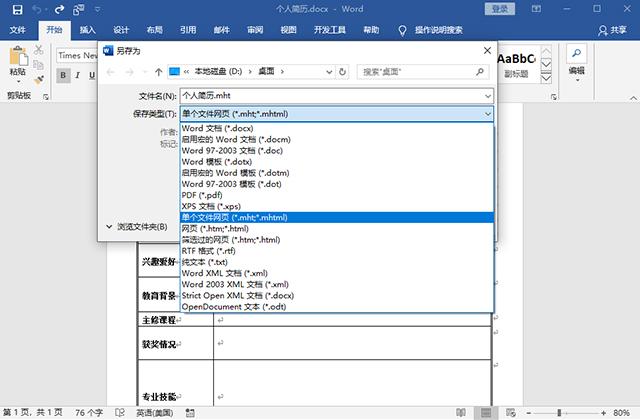Switch to the 插入 ribbon tab
640x420 pixels.
click(x=88, y=30)
